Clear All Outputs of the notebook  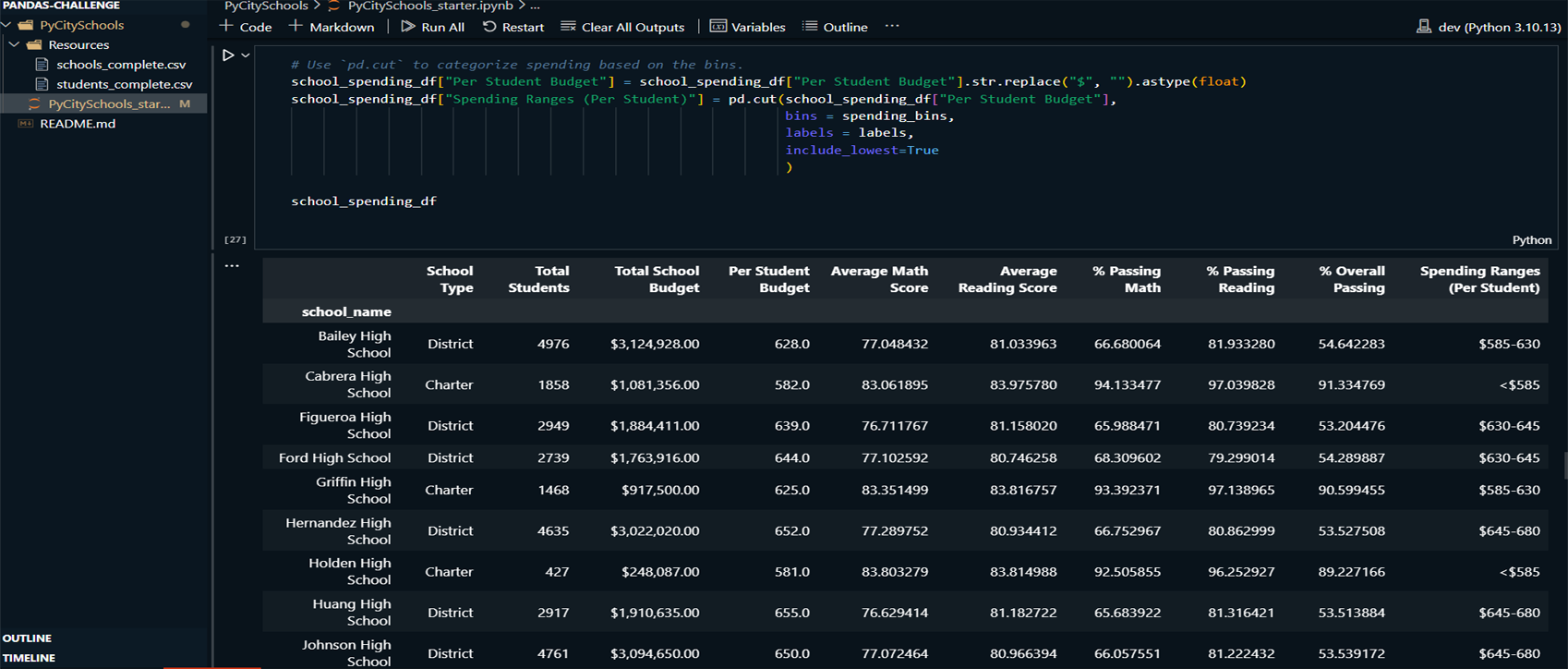pyautogui.click(x=622, y=27)
